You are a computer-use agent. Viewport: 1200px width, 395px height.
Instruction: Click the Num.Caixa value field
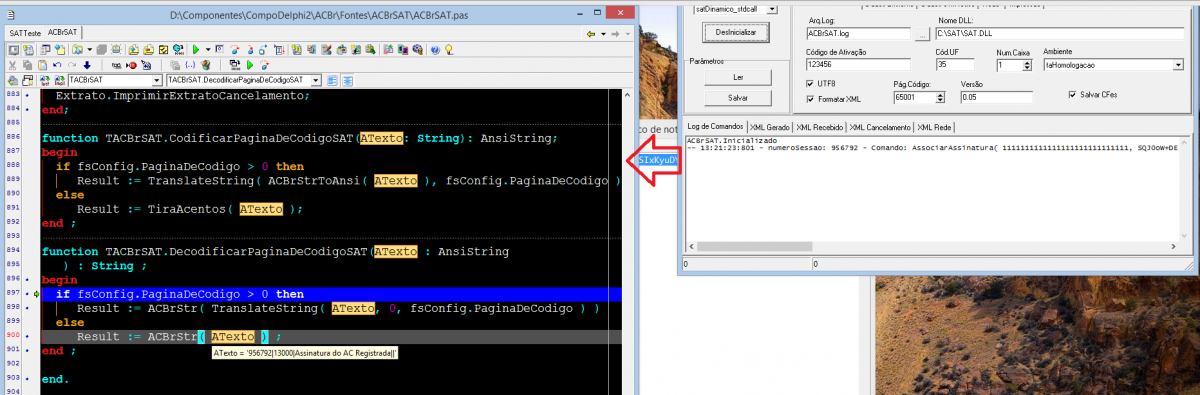1009,65
